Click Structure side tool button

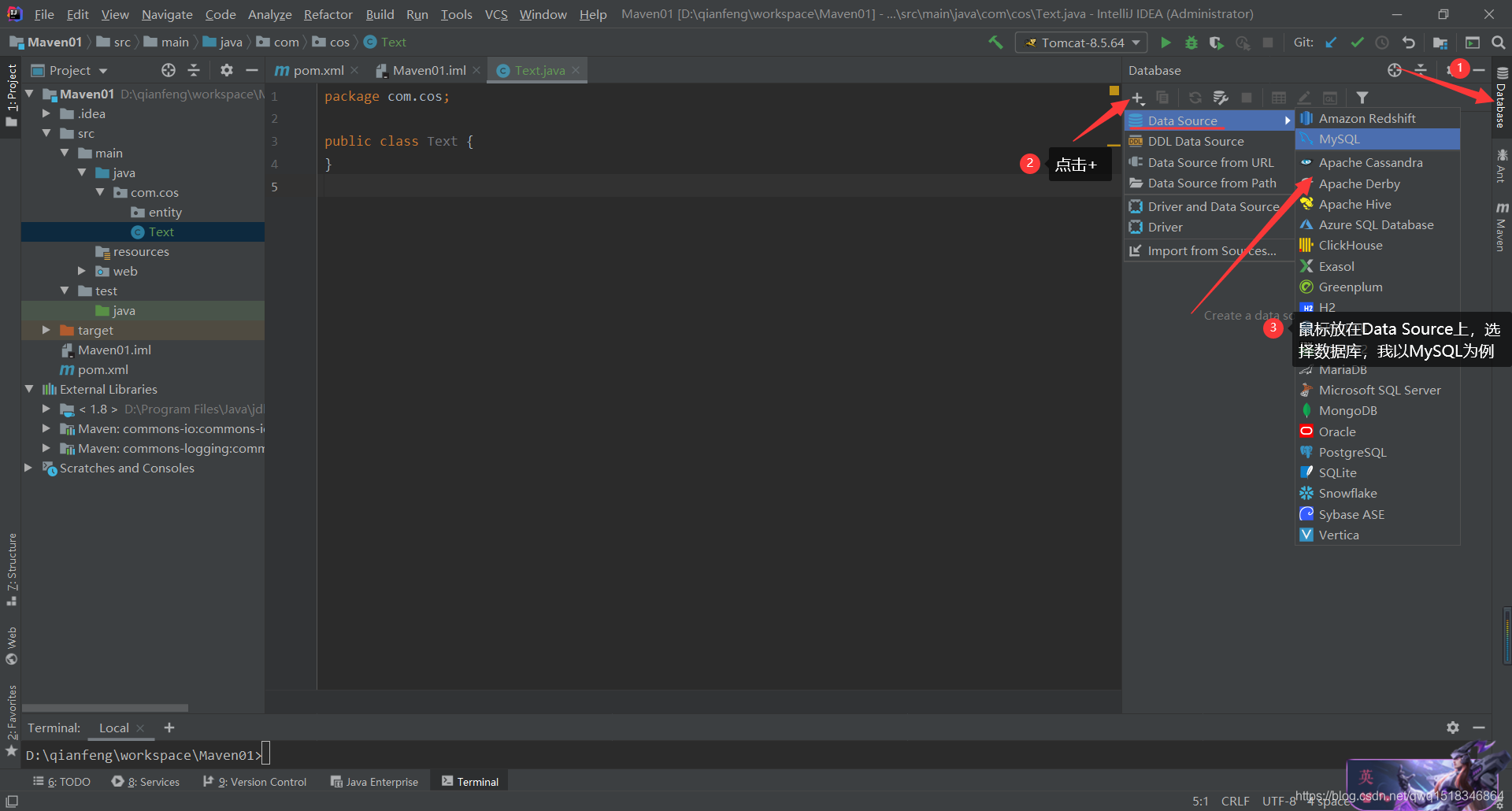[12, 568]
